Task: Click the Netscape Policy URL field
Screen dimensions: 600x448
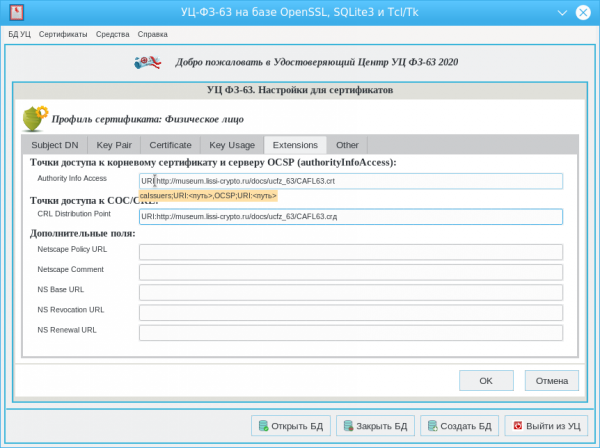Action: [x=350, y=252]
